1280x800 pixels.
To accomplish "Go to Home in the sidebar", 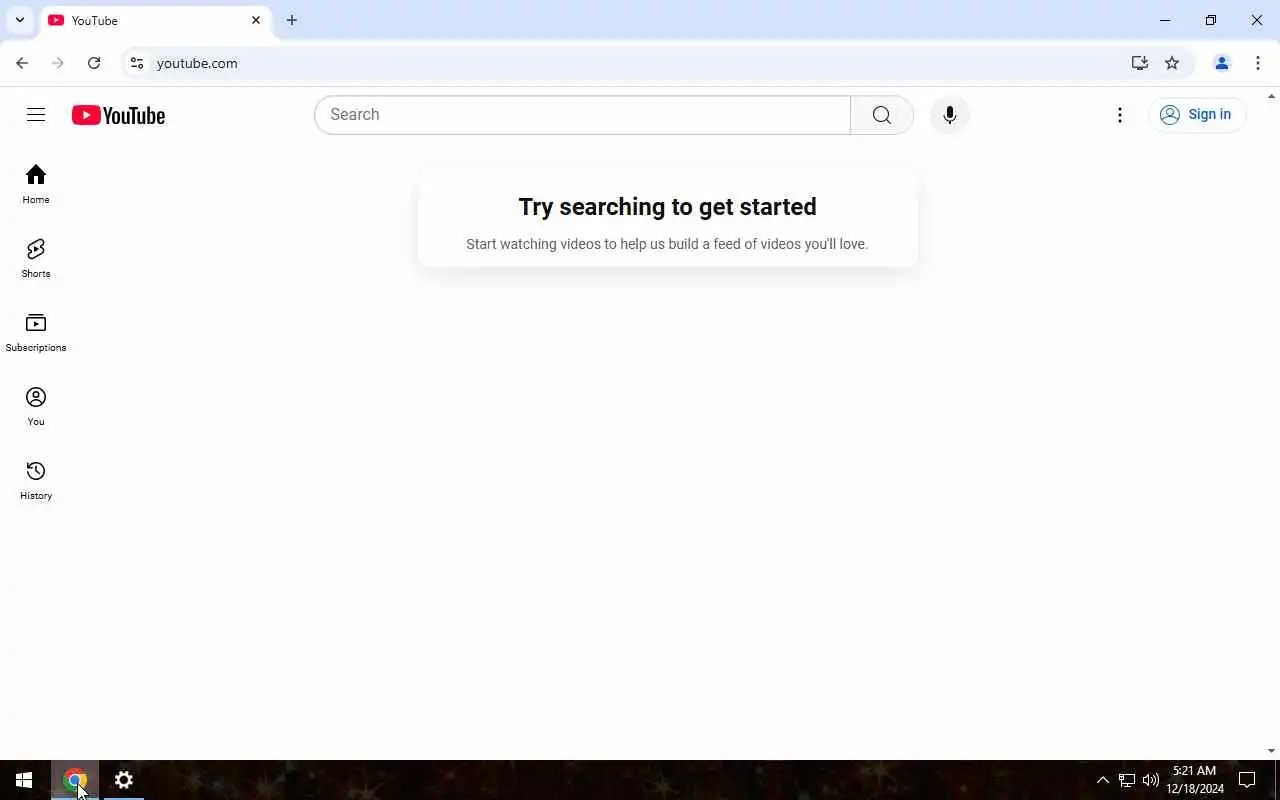I will 36,184.
